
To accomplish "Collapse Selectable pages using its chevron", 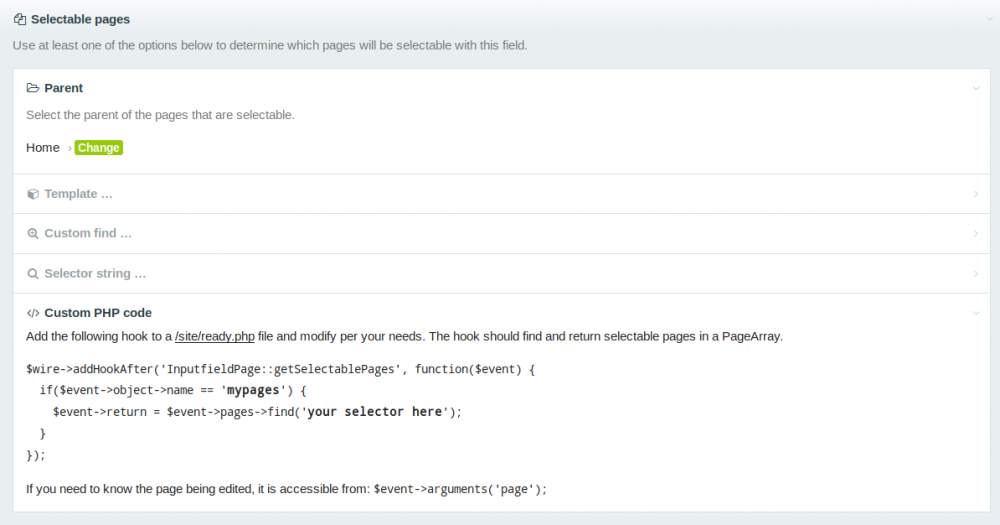I will (988, 19).
